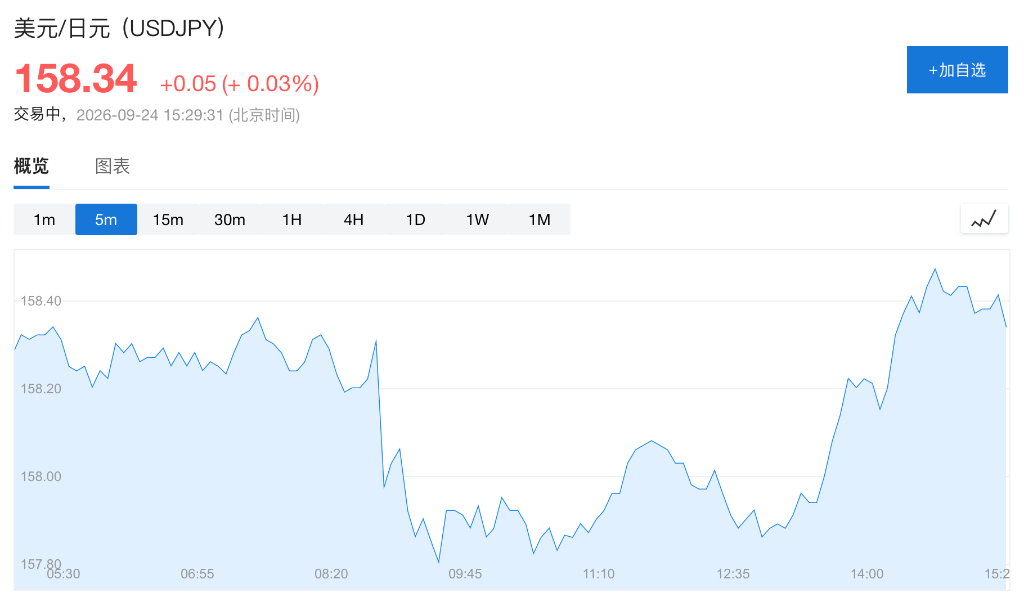Open the 概览 tab
The height and width of the screenshot is (604, 1024).
(31, 166)
